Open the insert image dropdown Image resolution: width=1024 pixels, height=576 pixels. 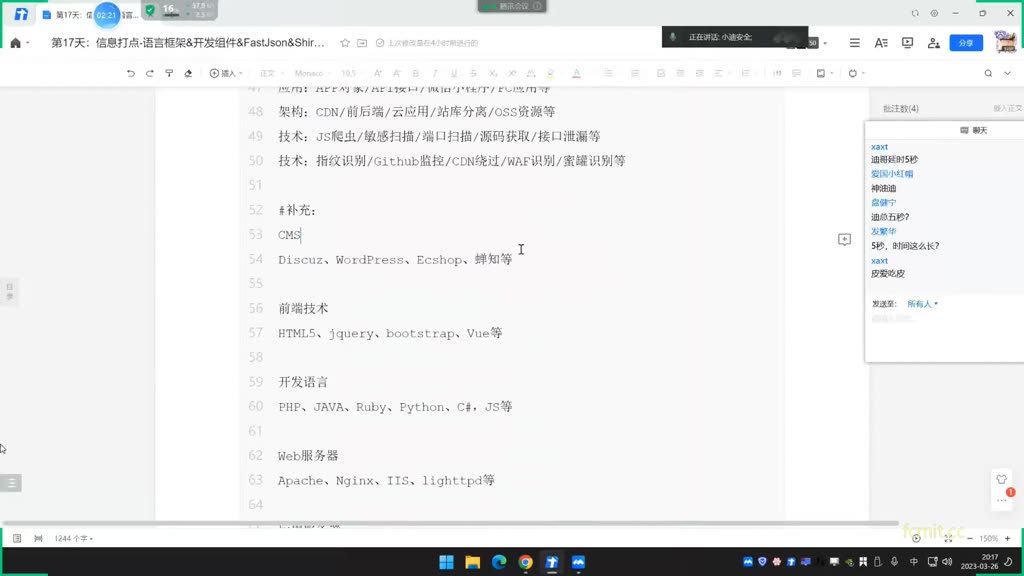pyautogui.click(x=825, y=73)
